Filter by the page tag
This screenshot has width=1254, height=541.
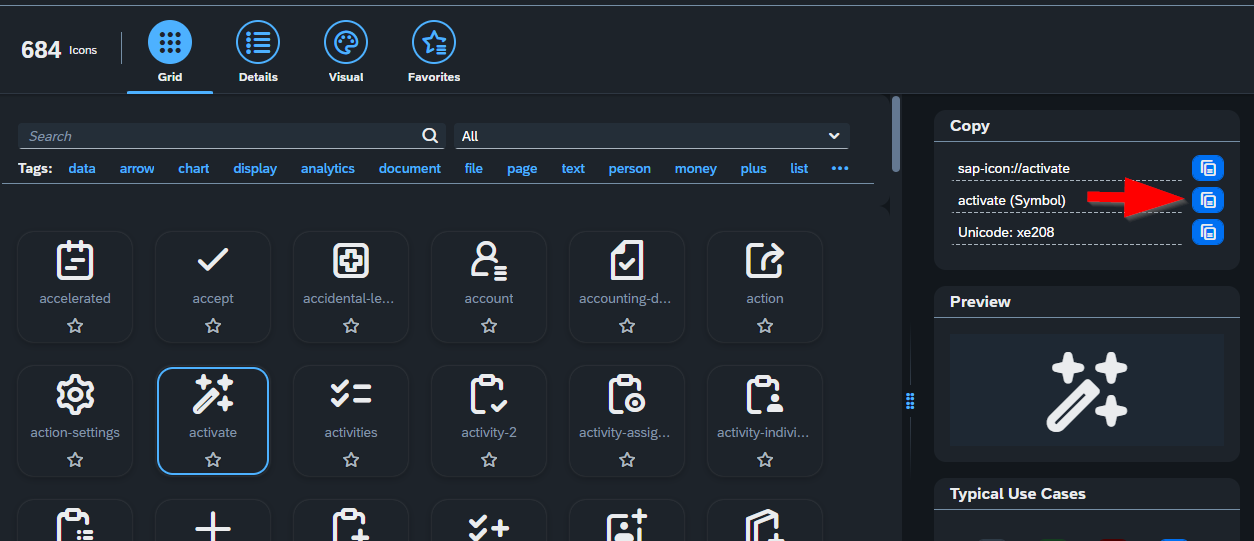(x=522, y=168)
